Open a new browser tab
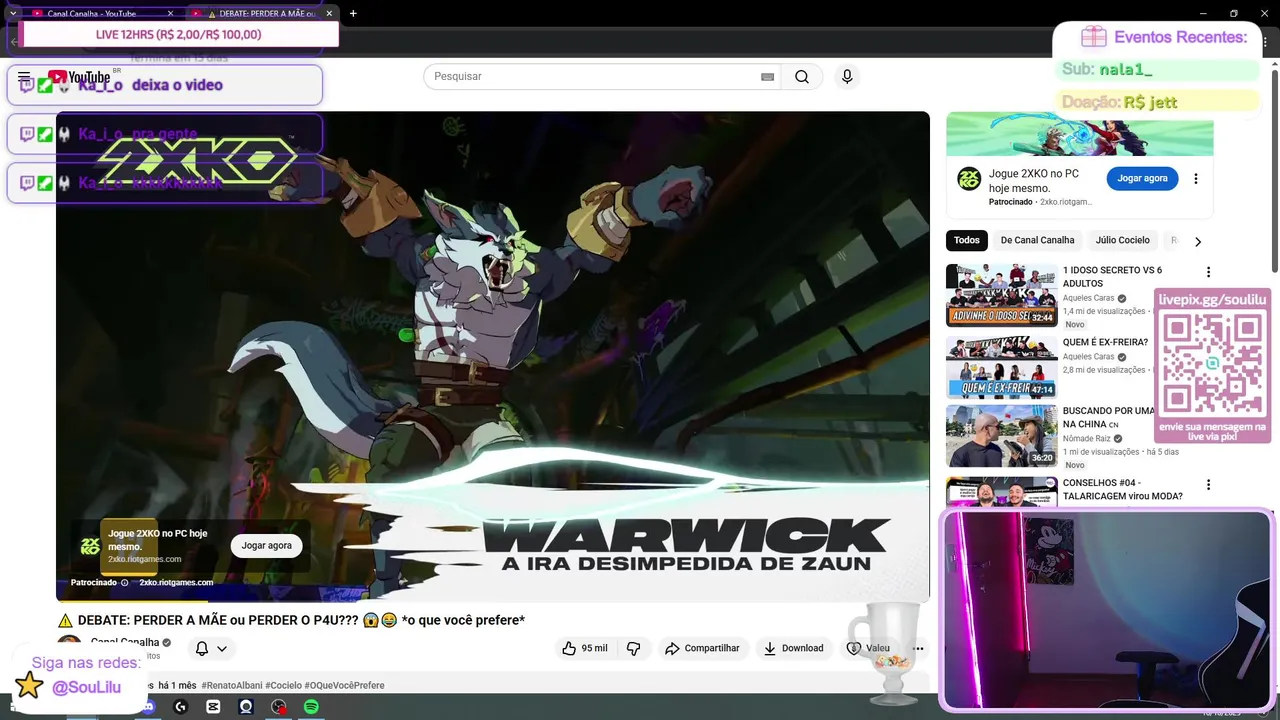 353,13
